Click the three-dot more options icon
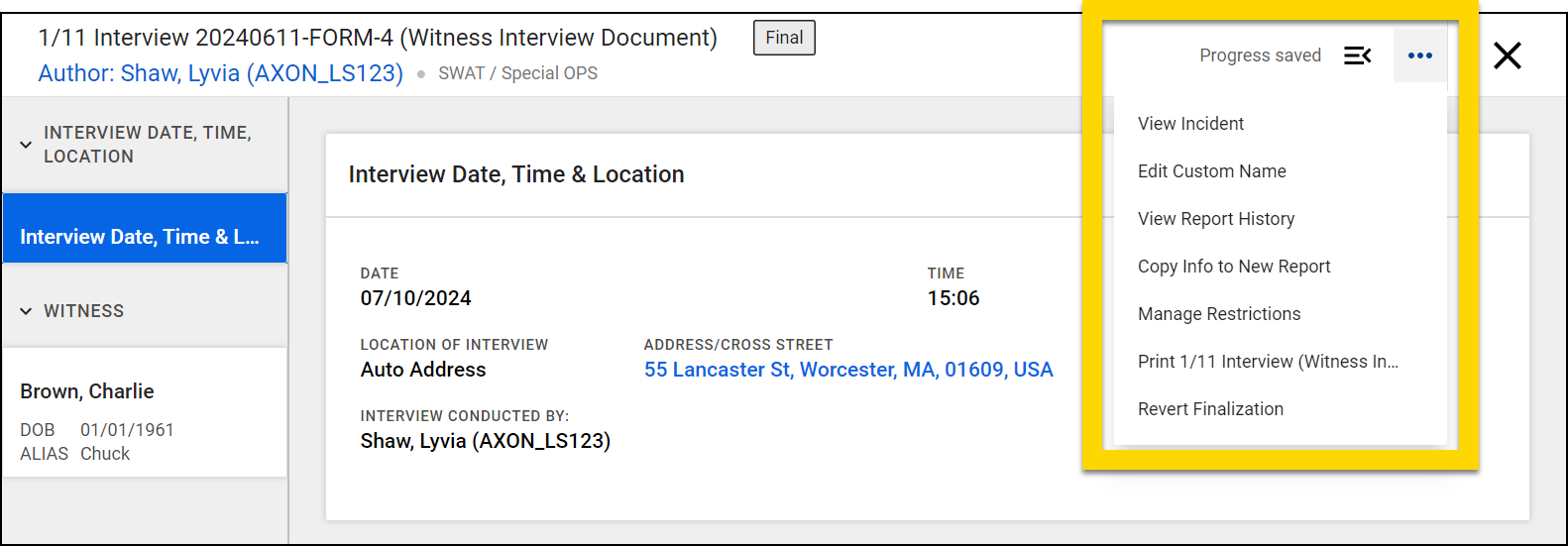Image resolution: width=1568 pixels, height=546 pixels. coord(1419,55)
